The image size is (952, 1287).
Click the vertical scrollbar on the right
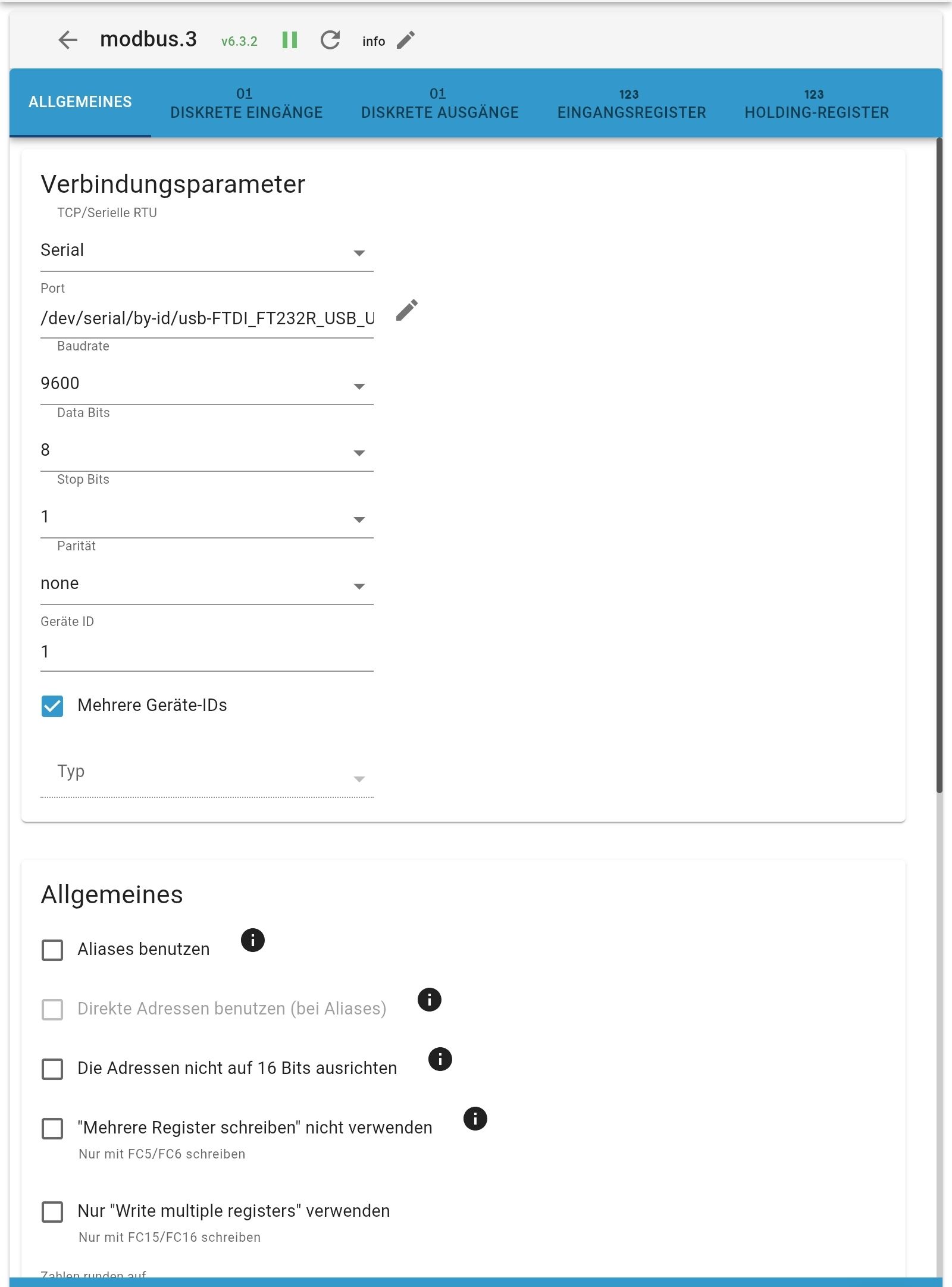click(939, 464)
